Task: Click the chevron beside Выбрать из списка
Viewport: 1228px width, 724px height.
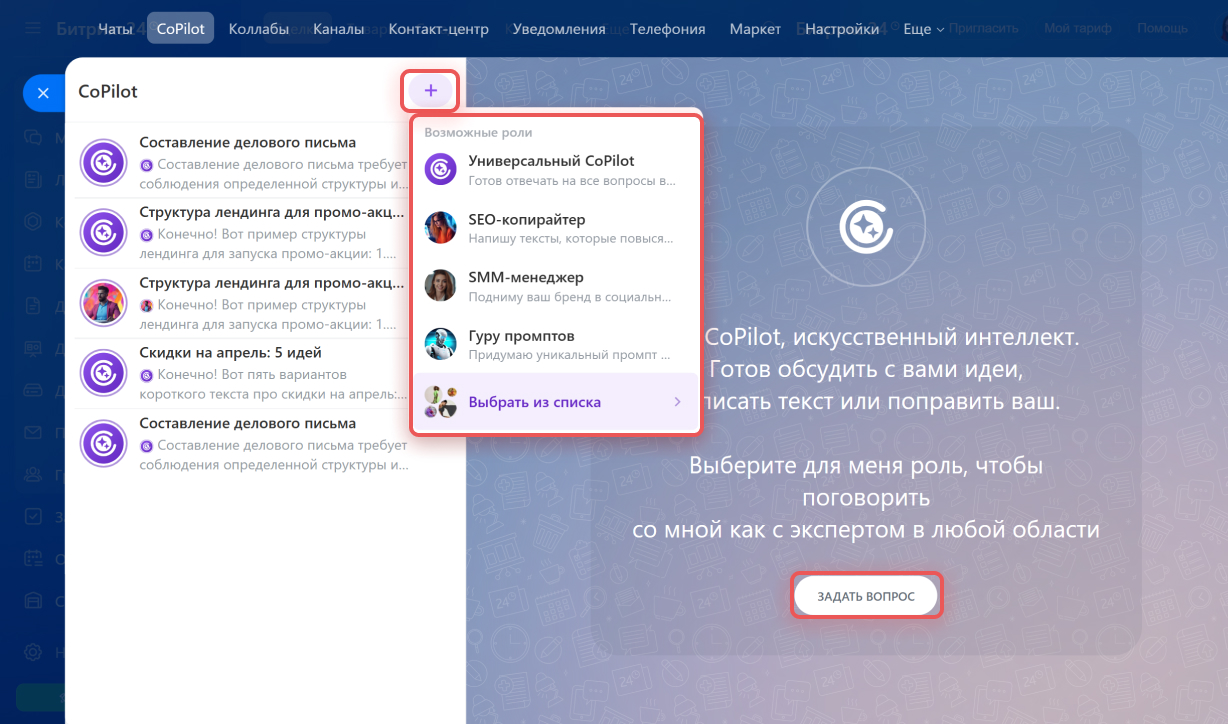Action: click(677, 402)
